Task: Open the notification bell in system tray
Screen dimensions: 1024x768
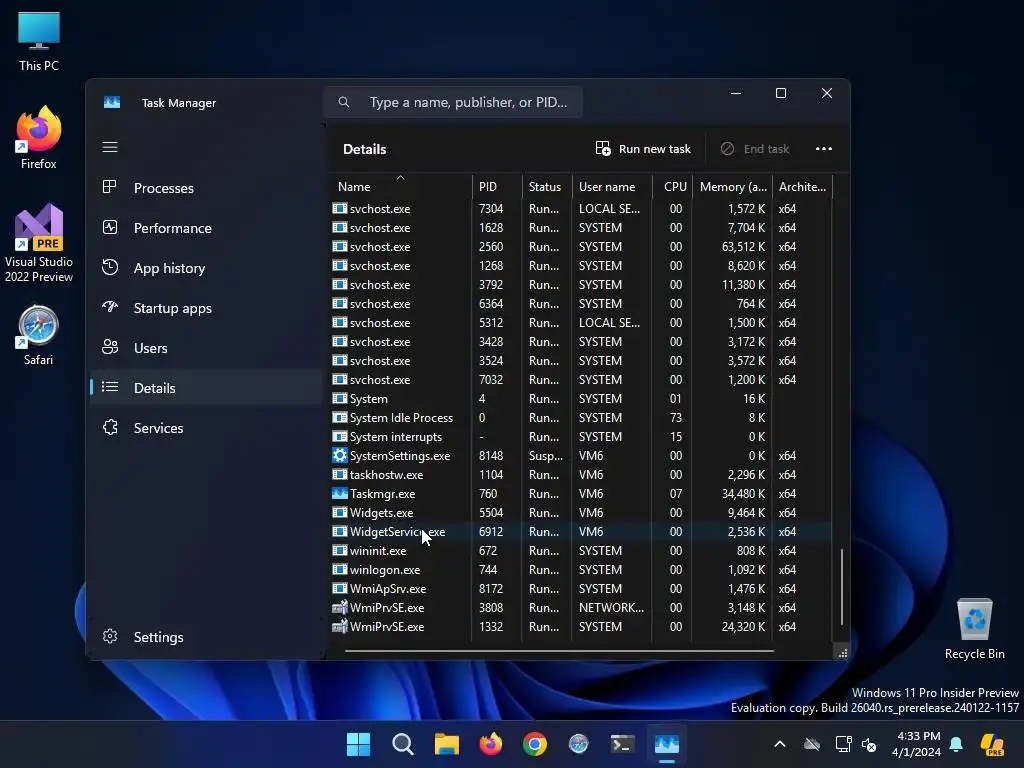Action: [956, 744]
